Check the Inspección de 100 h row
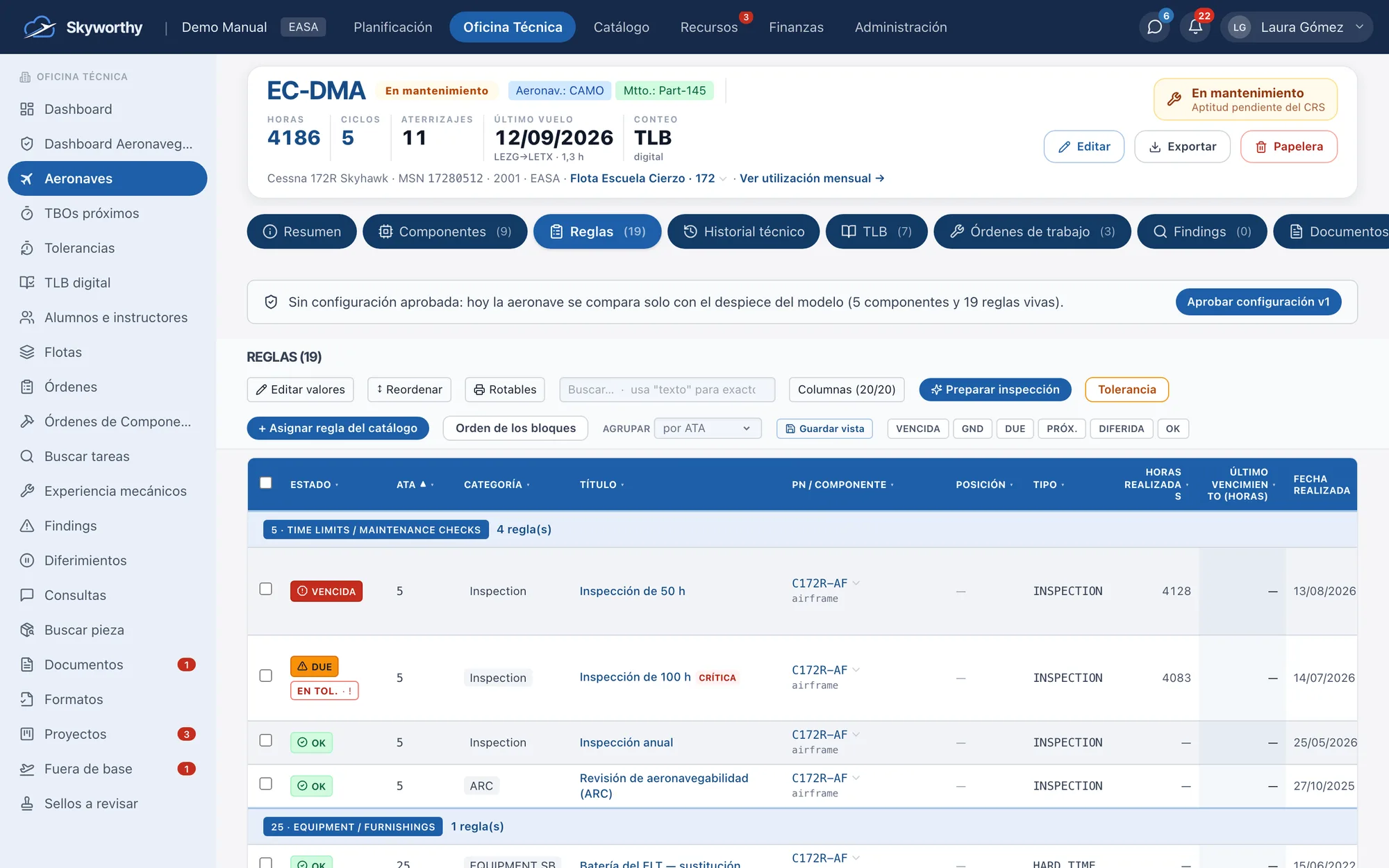The image size is (1389, 868). [265, 676]
